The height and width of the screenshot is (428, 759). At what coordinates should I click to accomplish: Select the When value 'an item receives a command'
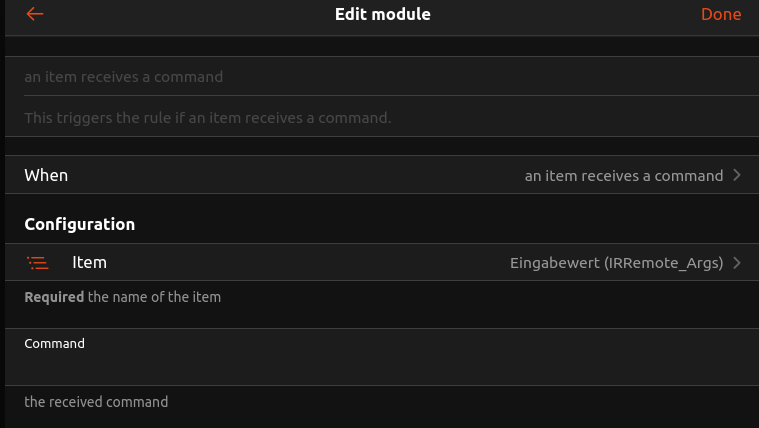pos(623,176)
